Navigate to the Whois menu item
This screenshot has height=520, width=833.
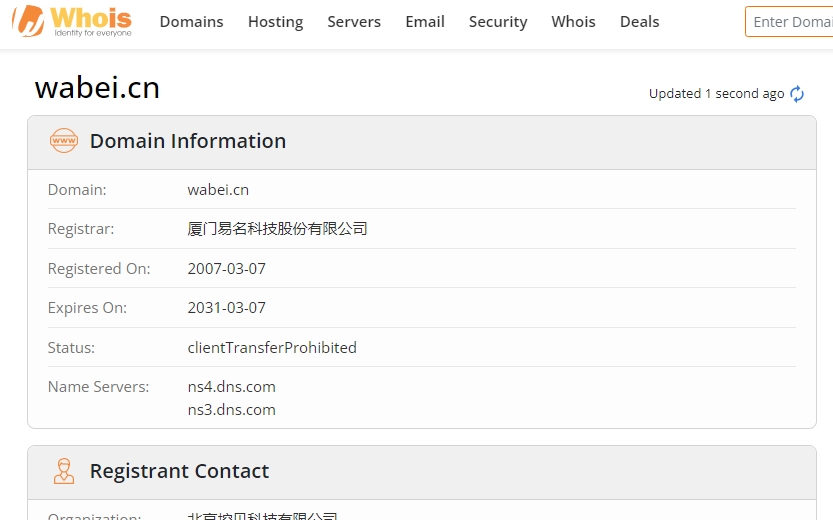click(x=573, y=22)
